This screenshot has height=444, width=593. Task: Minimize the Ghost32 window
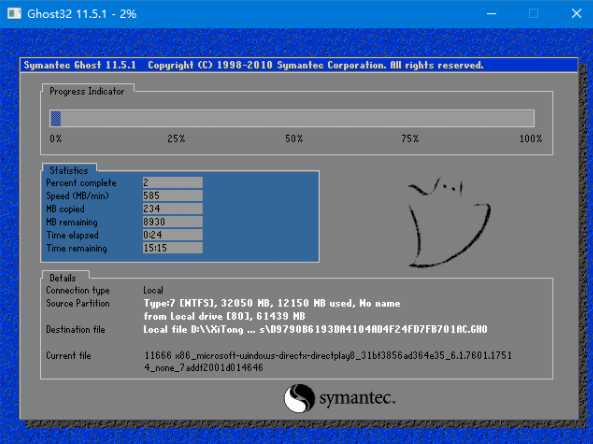[491, 14]
